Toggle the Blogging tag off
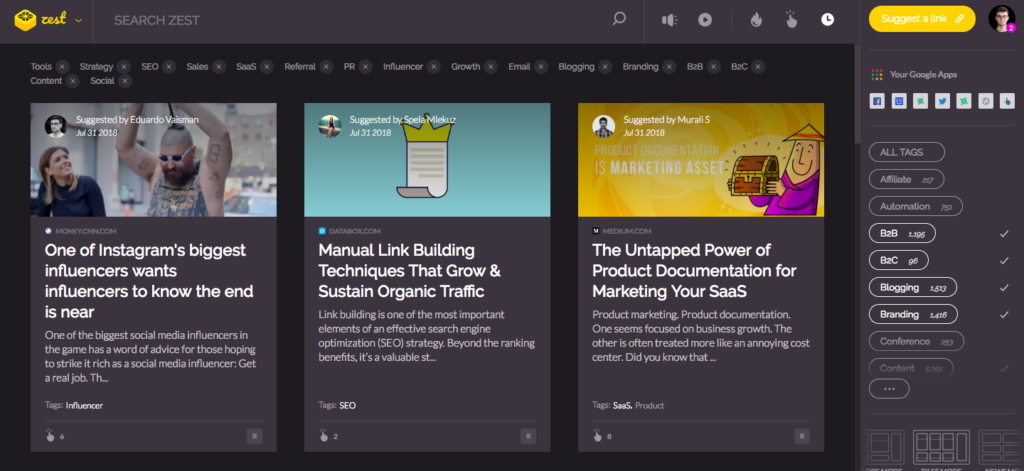The height and width of the screenshot is (471, 1024). click(x=912, y=287)
